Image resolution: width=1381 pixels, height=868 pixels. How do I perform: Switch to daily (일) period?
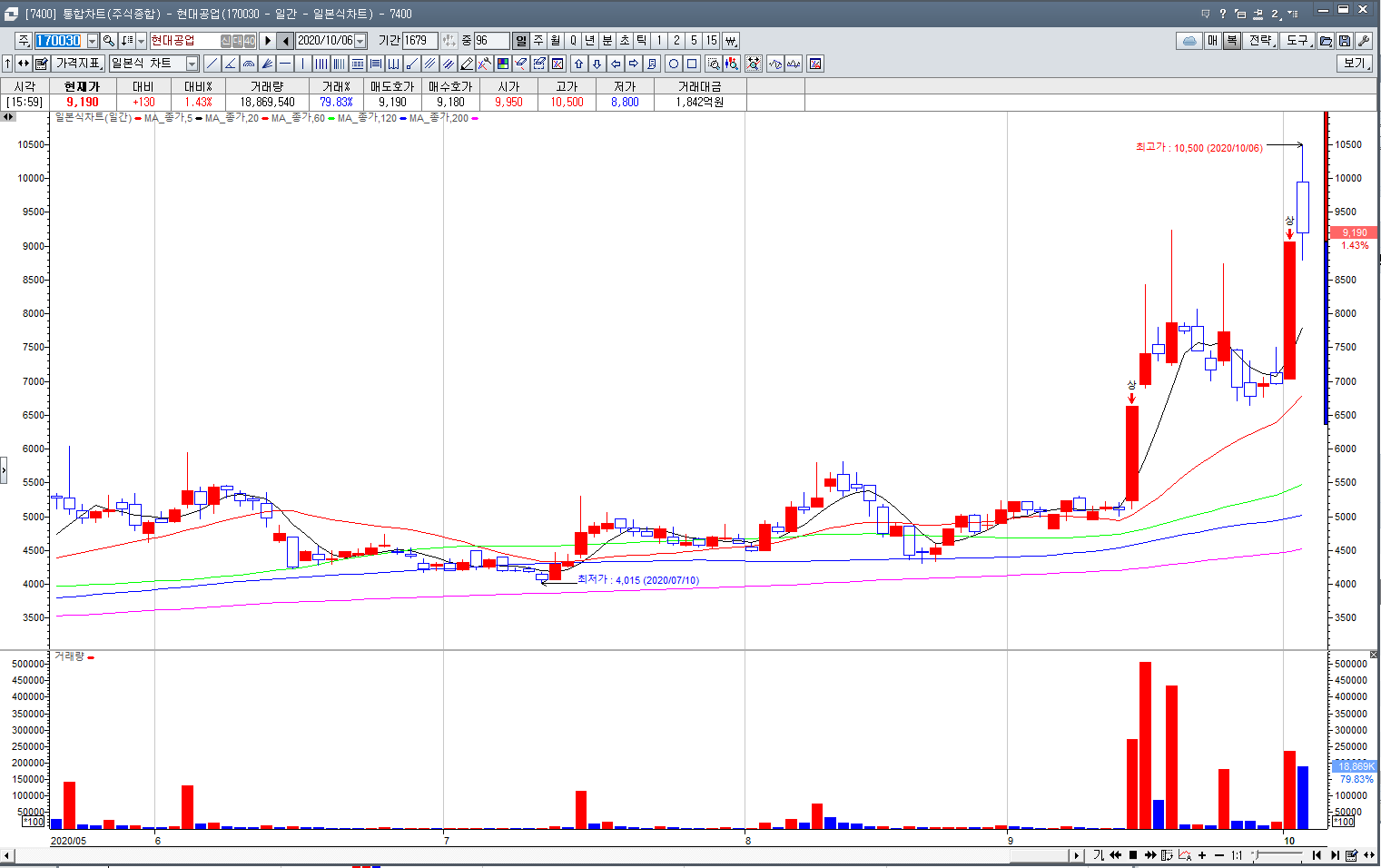(x=521, y=41)
